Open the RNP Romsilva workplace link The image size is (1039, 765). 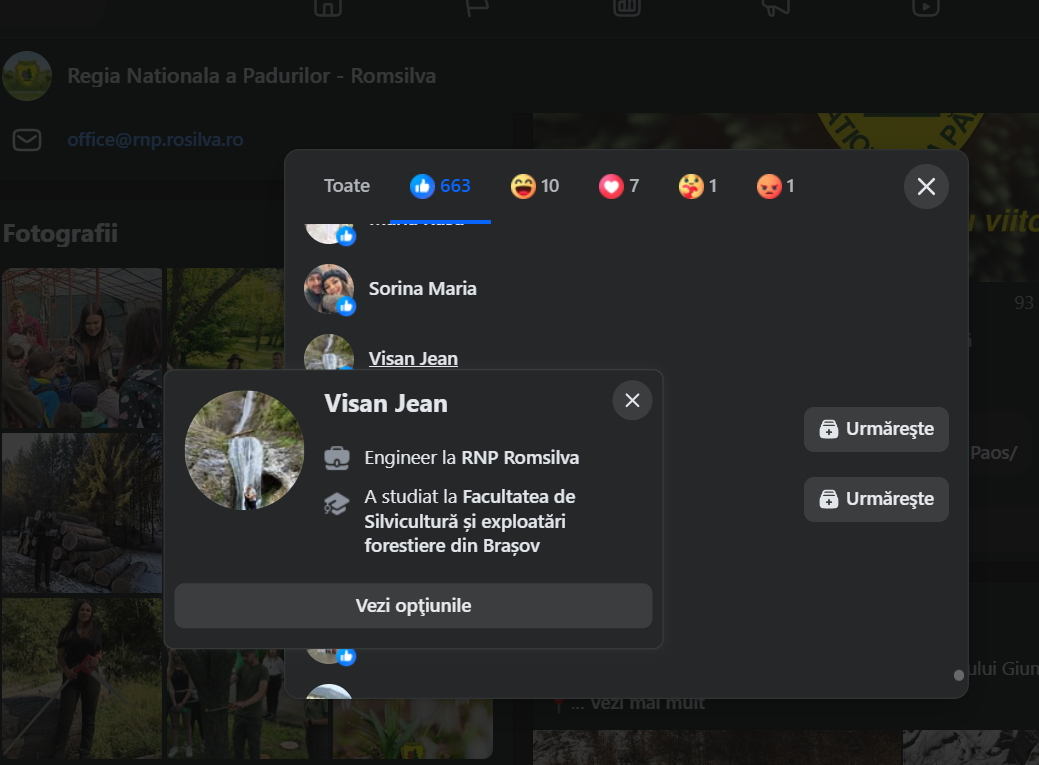tap(520, 459)
